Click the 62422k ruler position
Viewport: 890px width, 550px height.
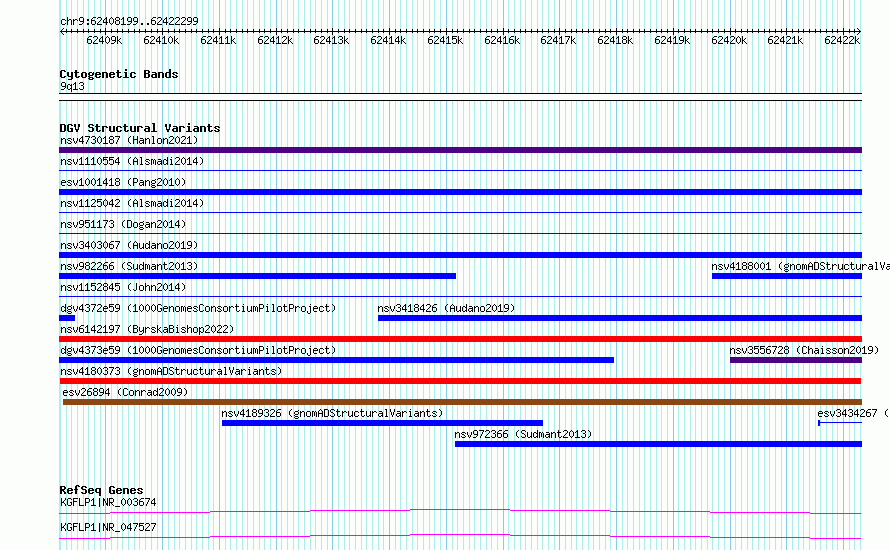point(842,40)
